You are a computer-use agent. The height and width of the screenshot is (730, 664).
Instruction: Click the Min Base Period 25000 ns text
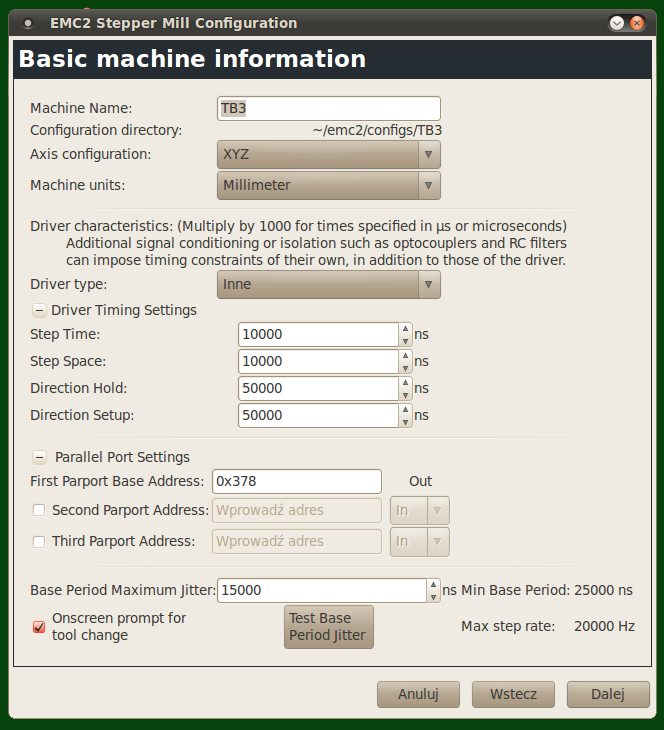click(547, 590)
